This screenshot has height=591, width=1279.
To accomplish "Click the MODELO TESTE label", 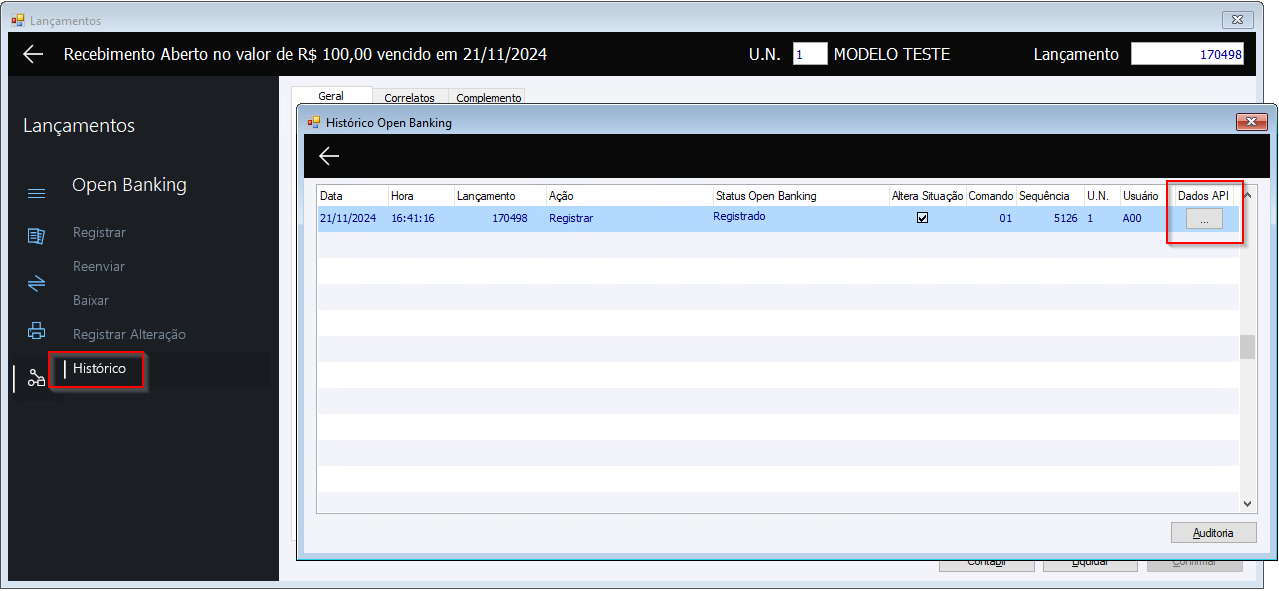I will (892, 55).
